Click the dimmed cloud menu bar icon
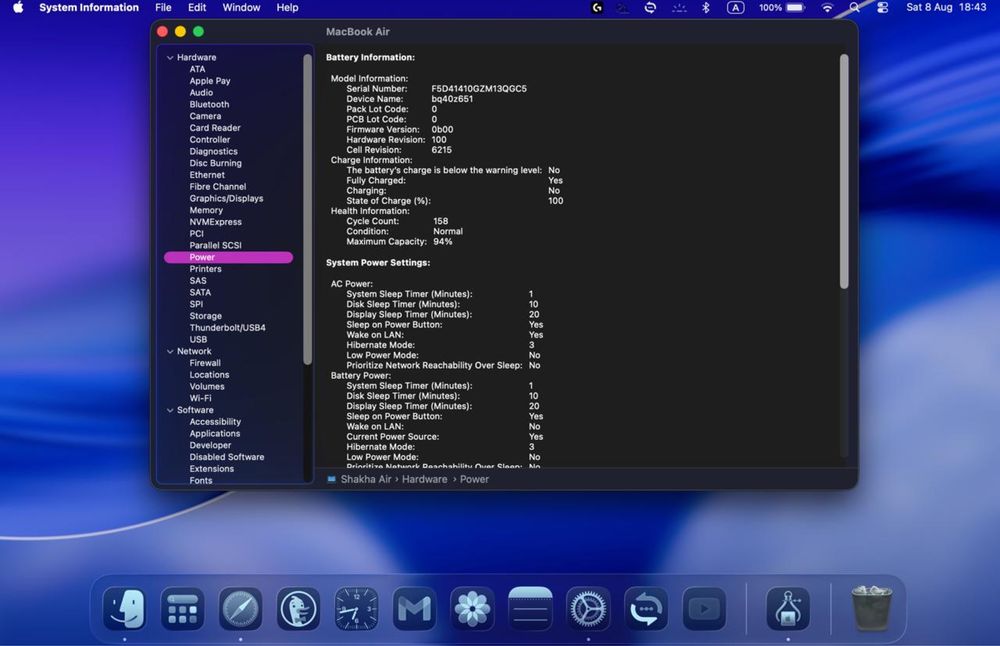The width and height of the screenshot is (1000, 646). (x=622, y=8)
